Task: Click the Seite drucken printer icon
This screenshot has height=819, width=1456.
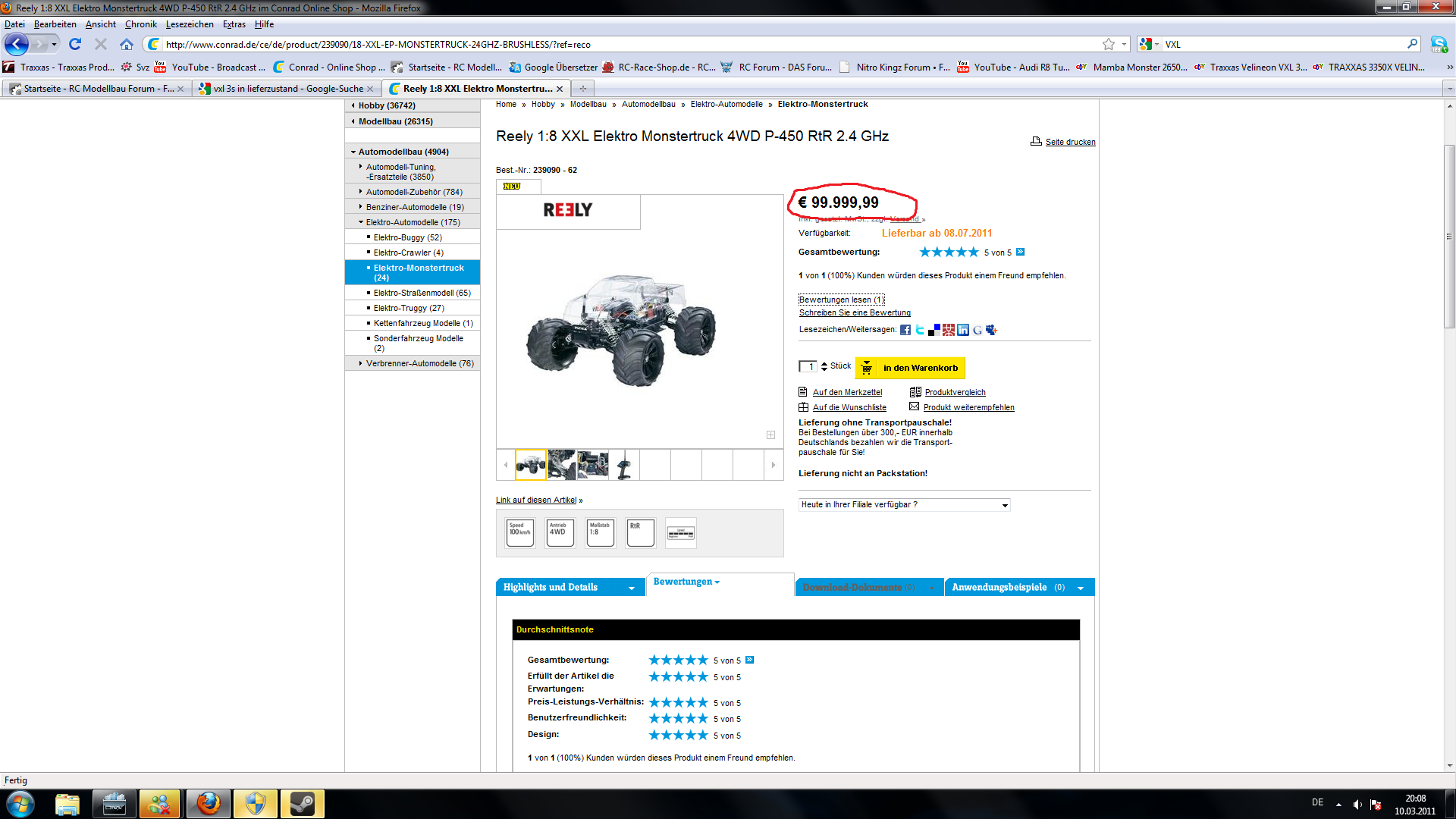Action: (x=1036, y=141)
